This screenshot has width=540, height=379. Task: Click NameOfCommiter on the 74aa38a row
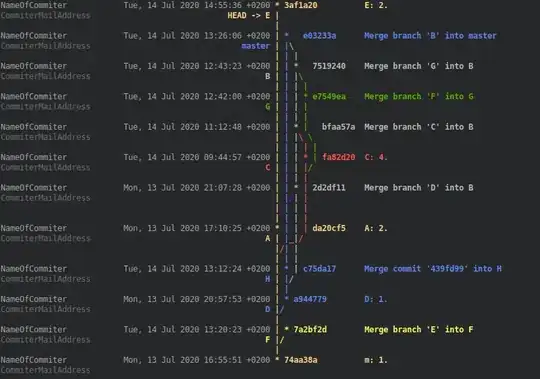(x=34, y=360)
